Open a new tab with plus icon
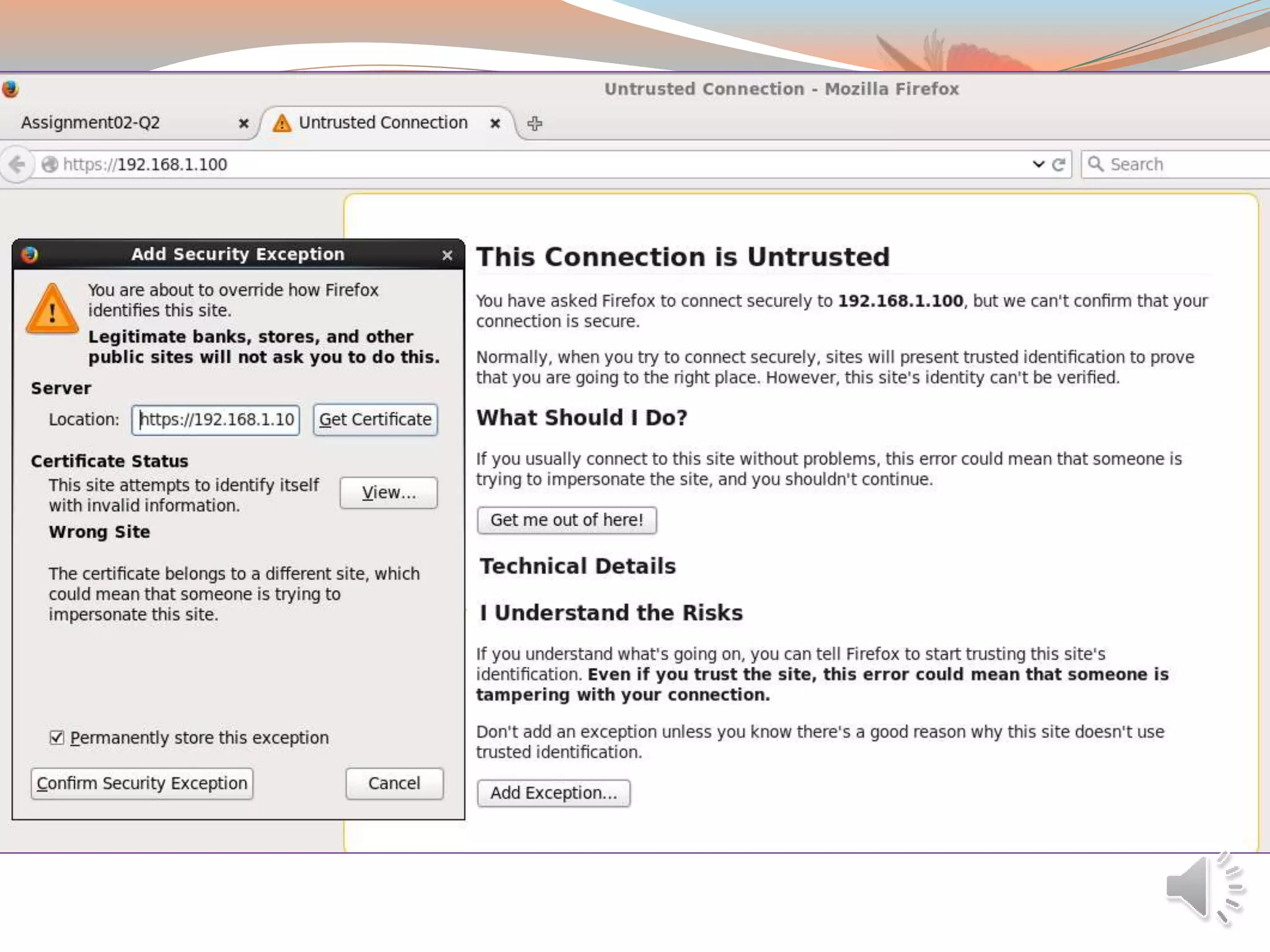Image resolution: width=1270 pixels, height=952 pixels. click(x=535, y=123)
